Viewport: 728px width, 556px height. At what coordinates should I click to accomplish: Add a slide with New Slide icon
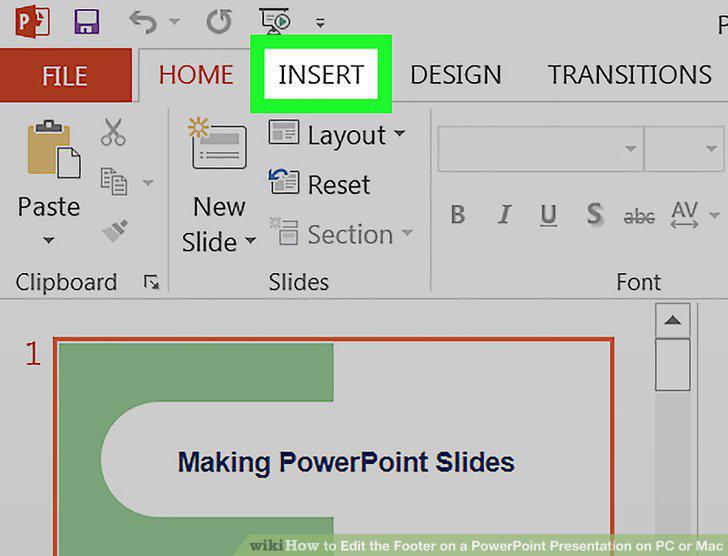pyautogui.click(x=218, y=143)
